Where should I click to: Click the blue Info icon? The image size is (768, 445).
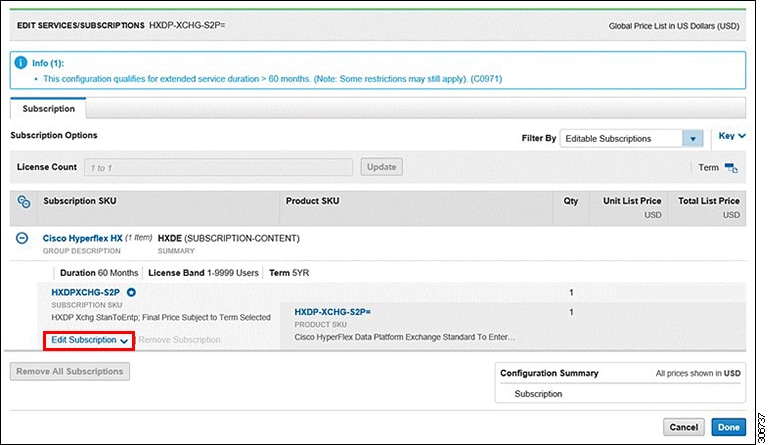click(x=21, y=63)
